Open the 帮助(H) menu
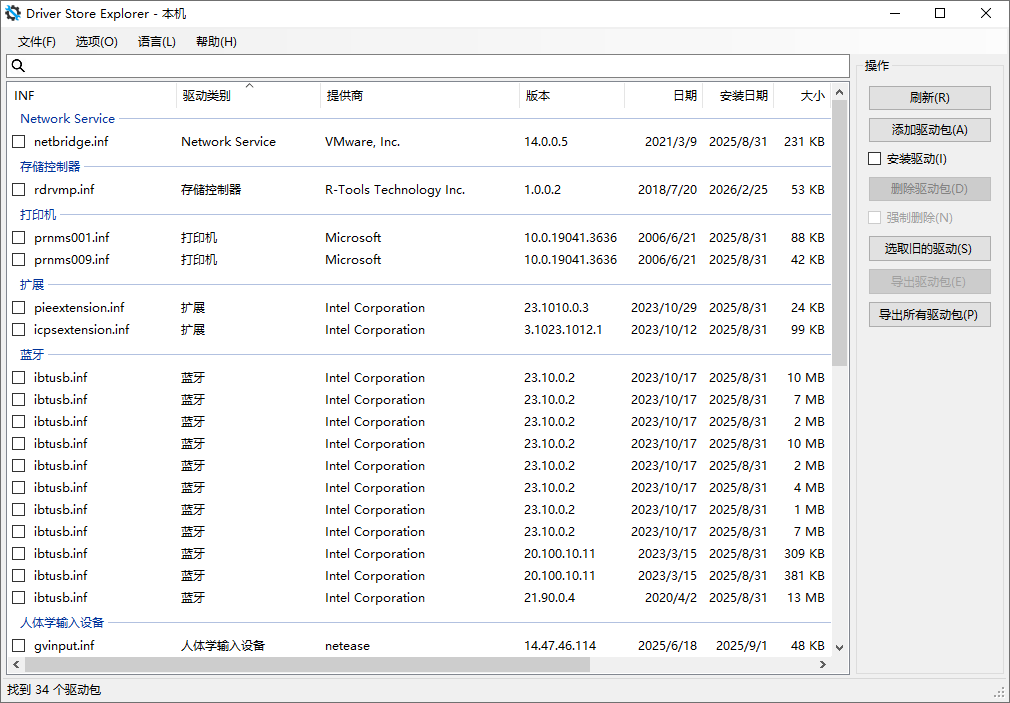 pyautogui.click(x=215, y=42)
